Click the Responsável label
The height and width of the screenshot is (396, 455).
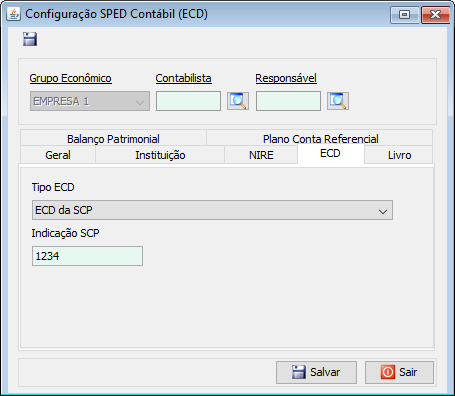[x=286, y=78]
